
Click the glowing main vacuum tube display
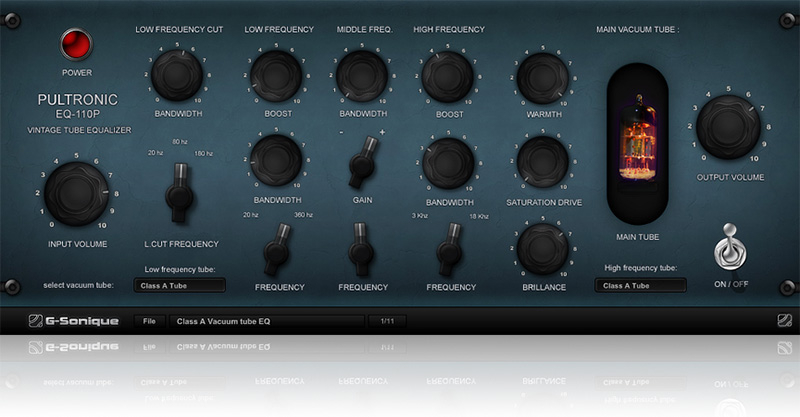(x=637, y=143)
